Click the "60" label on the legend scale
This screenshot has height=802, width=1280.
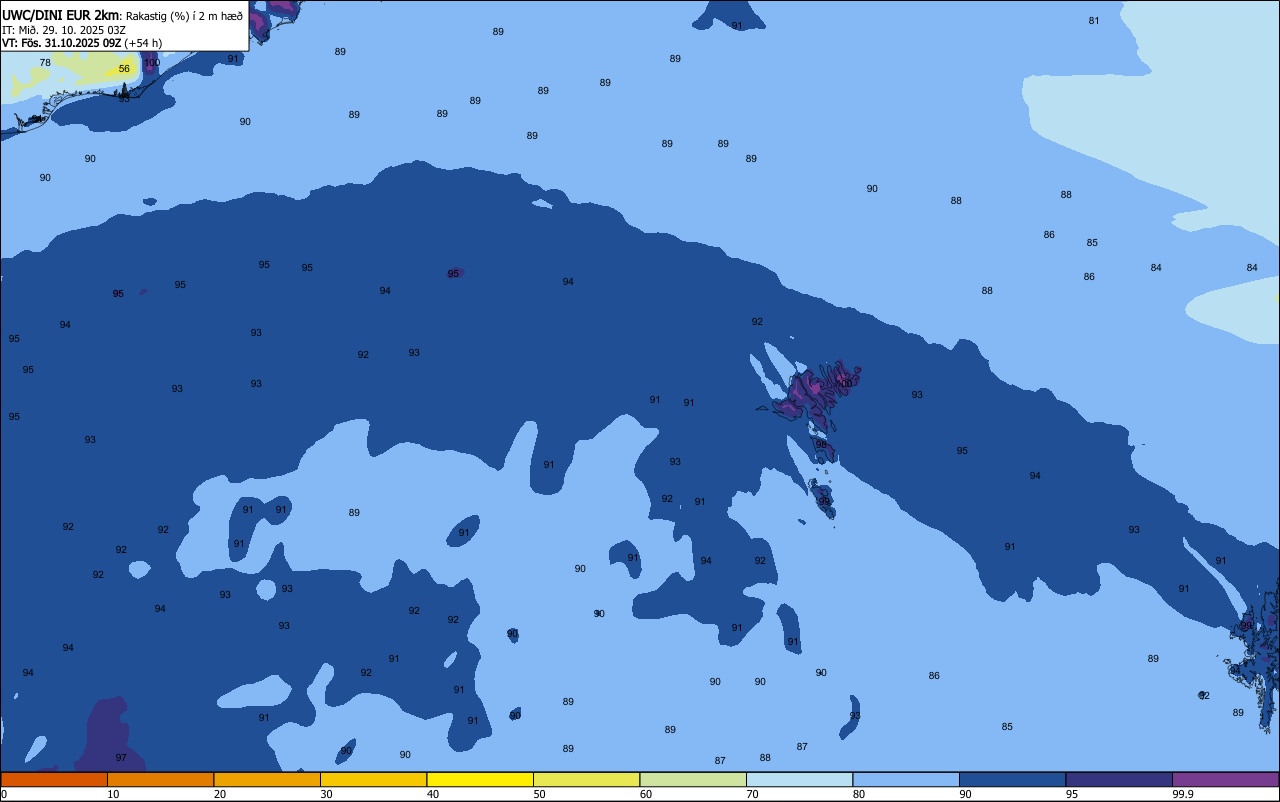tap(646, 794)
